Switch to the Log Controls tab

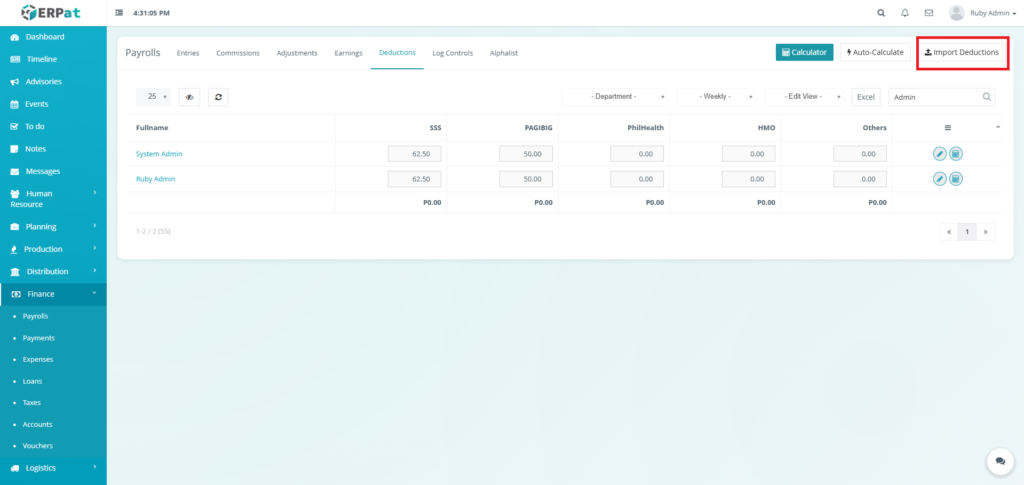coord(452,53)
